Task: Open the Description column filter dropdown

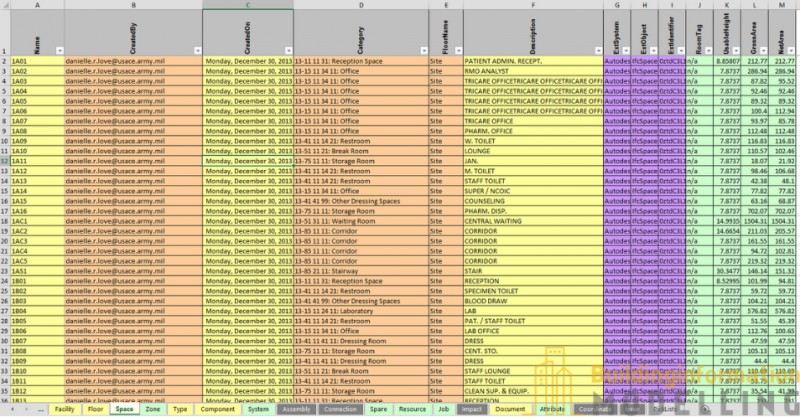Action: coord(598,51)
